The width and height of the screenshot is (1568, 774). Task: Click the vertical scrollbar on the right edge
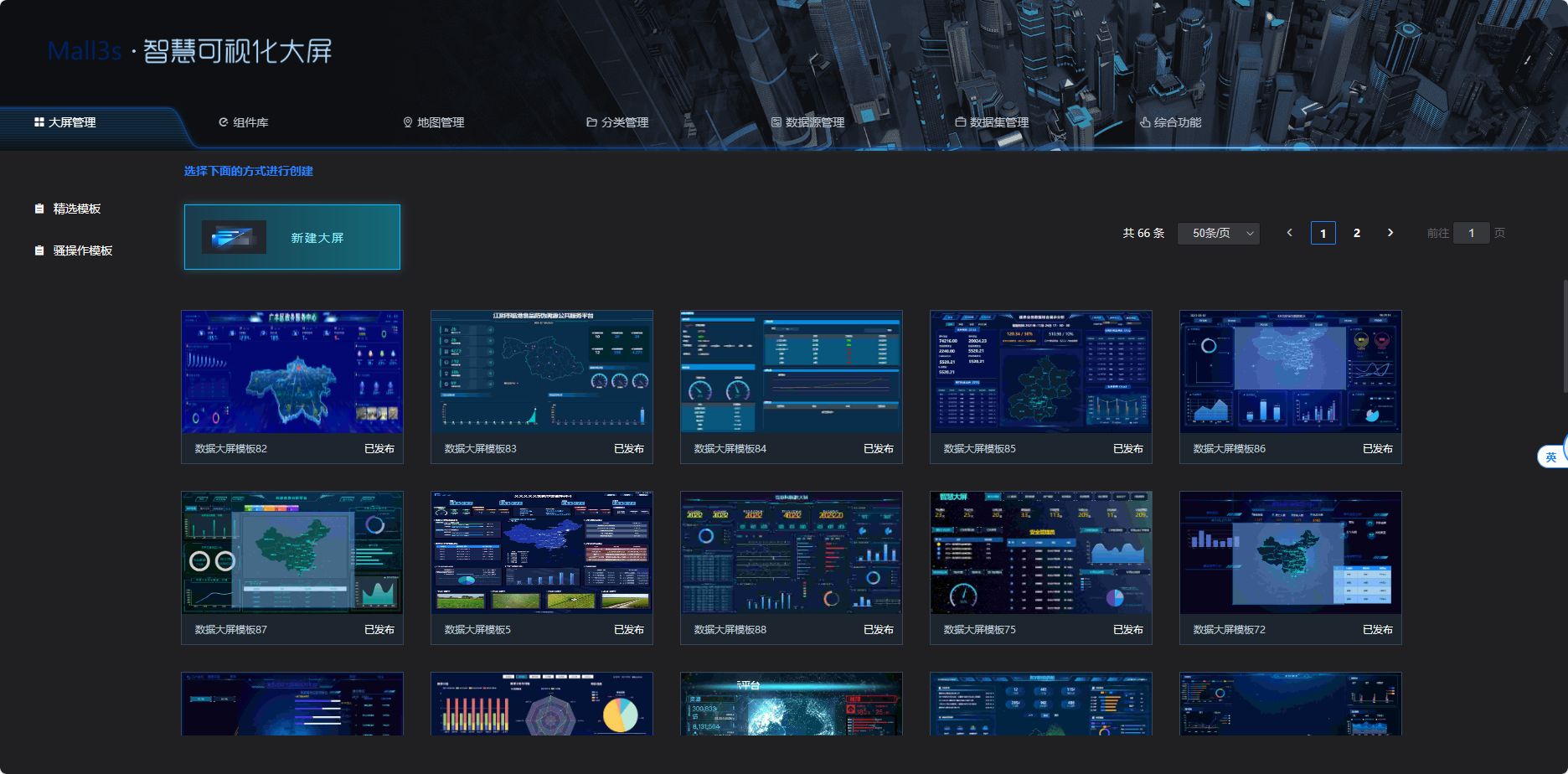click(1565, 335)
